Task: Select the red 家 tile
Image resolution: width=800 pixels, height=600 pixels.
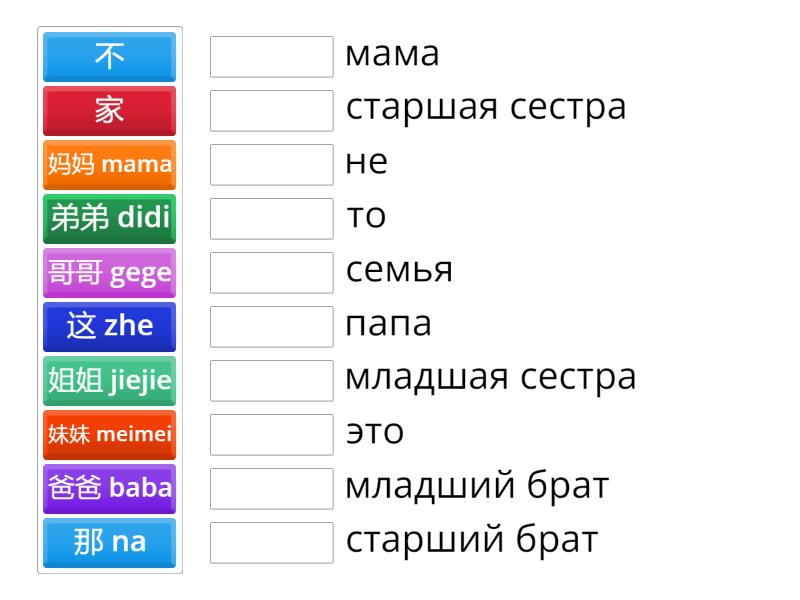Action: click(x=110, y=111)
